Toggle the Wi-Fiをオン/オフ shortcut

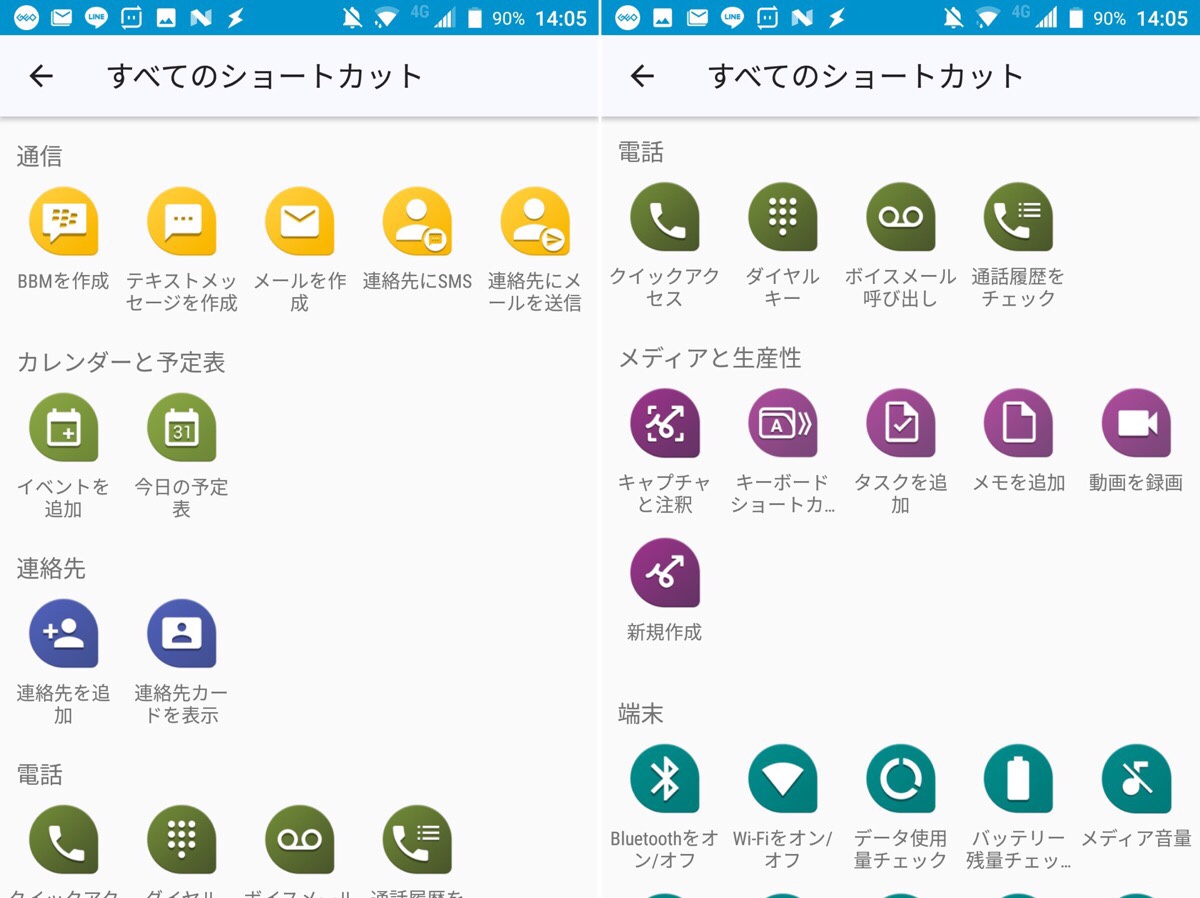coord(783,779)
